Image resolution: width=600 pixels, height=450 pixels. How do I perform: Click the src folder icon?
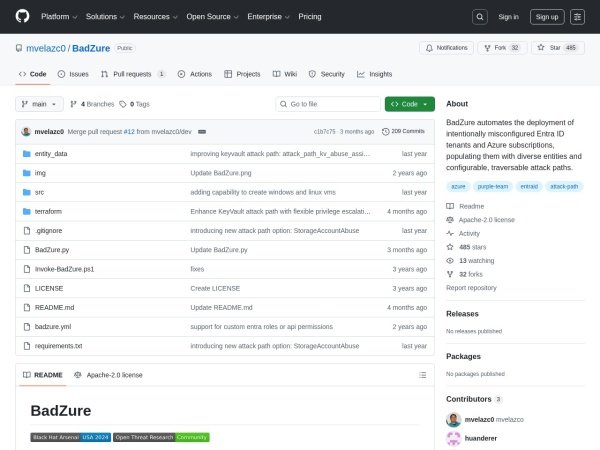pos(26,192)
